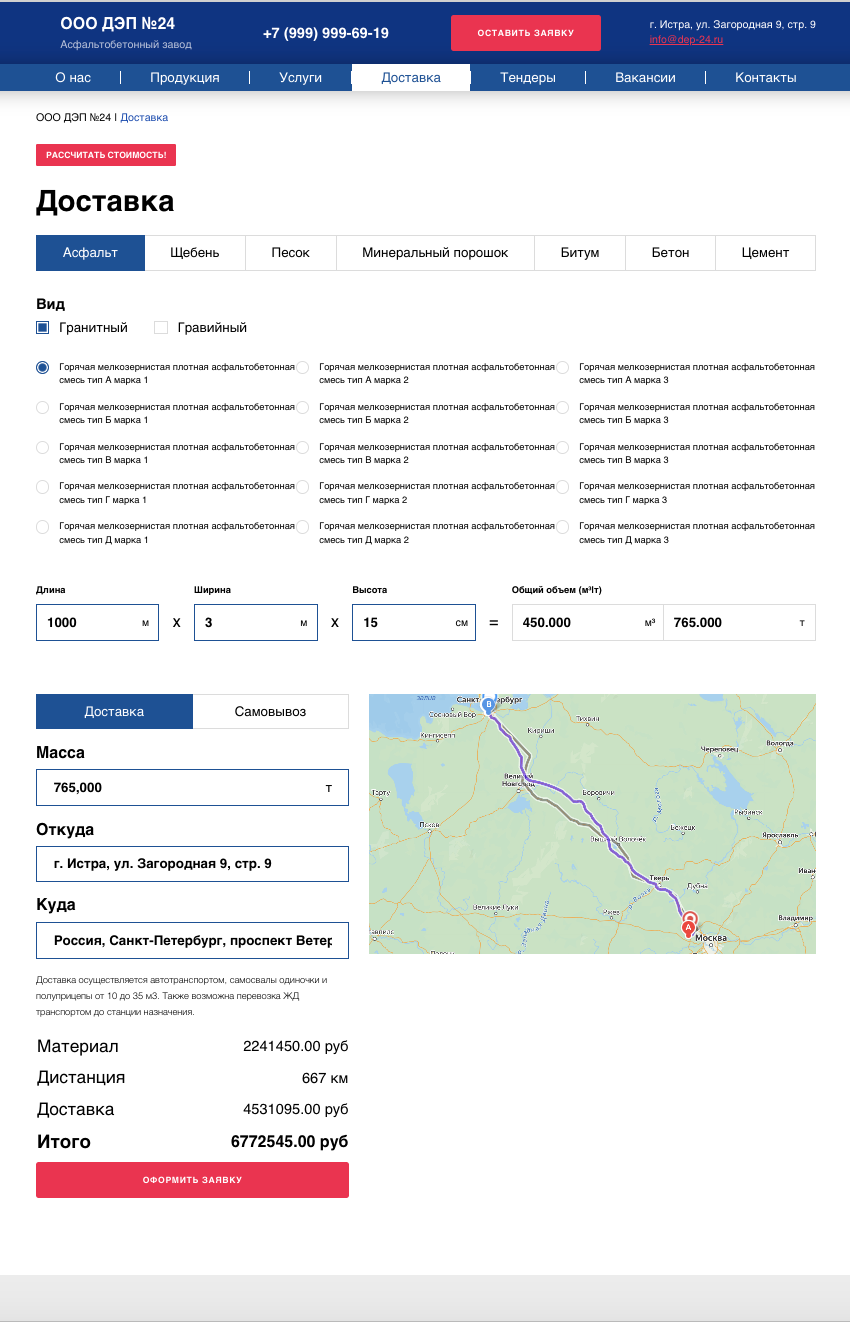This screenshot has height=1322, width=850.
Task: Click the blue map marker B at Saint Petersburg
Action: (x=488, y=704)
